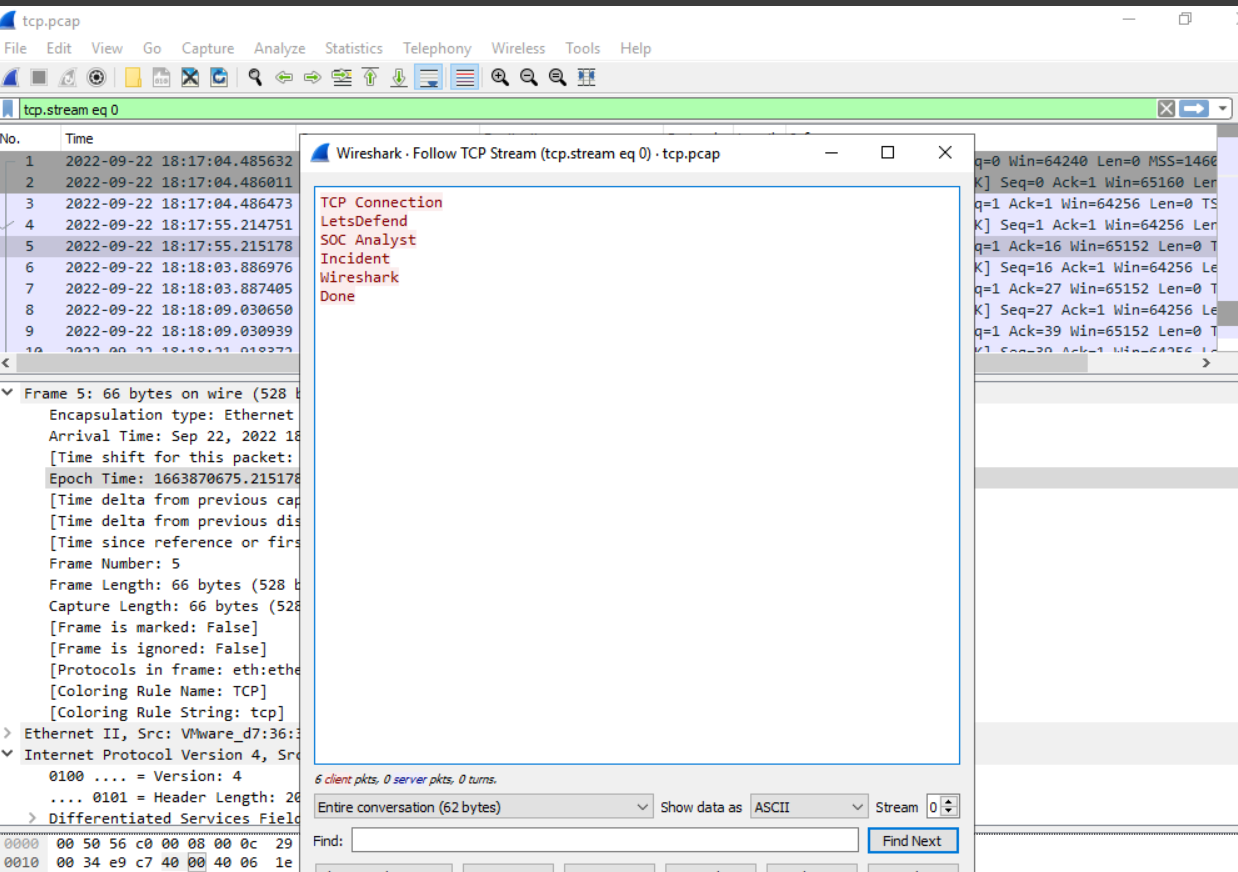Open the Analyze menu
The height and width of the screenshot is (872, 1238).
click(280, 48)
